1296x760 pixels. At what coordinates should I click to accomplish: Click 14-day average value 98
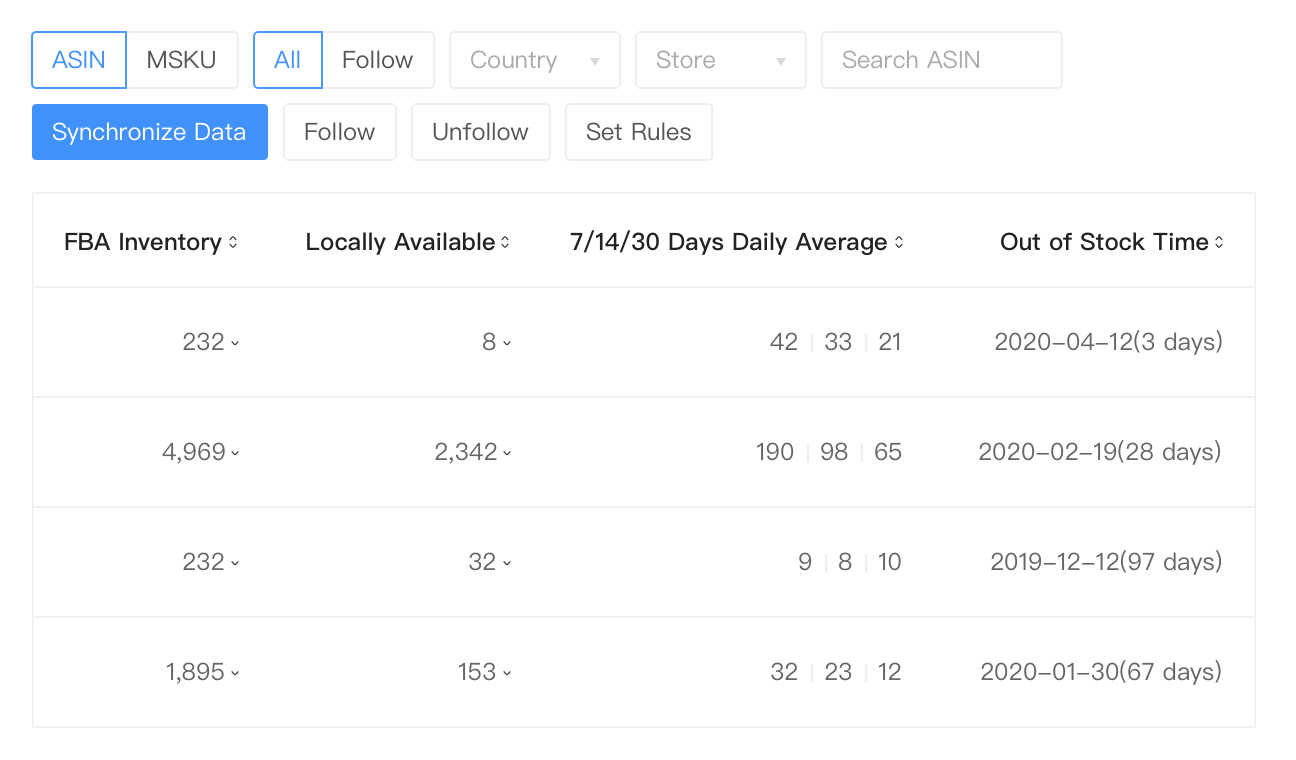point(834,452)
